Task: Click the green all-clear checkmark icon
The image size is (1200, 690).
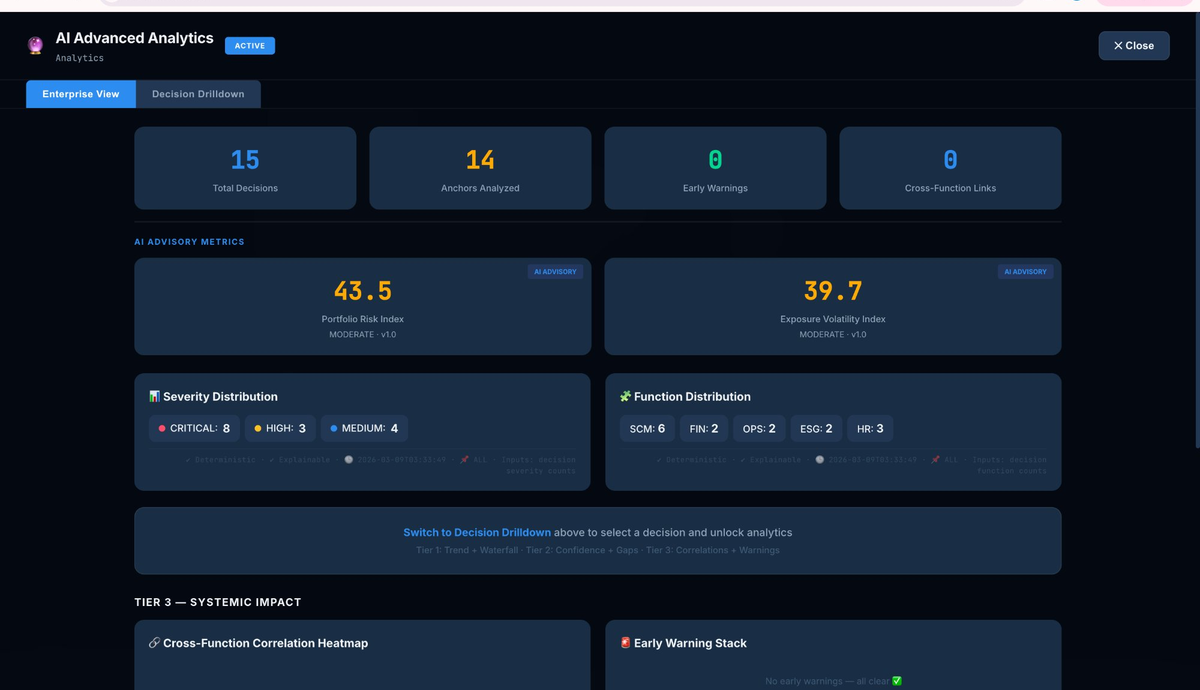Action: (894, 679)
